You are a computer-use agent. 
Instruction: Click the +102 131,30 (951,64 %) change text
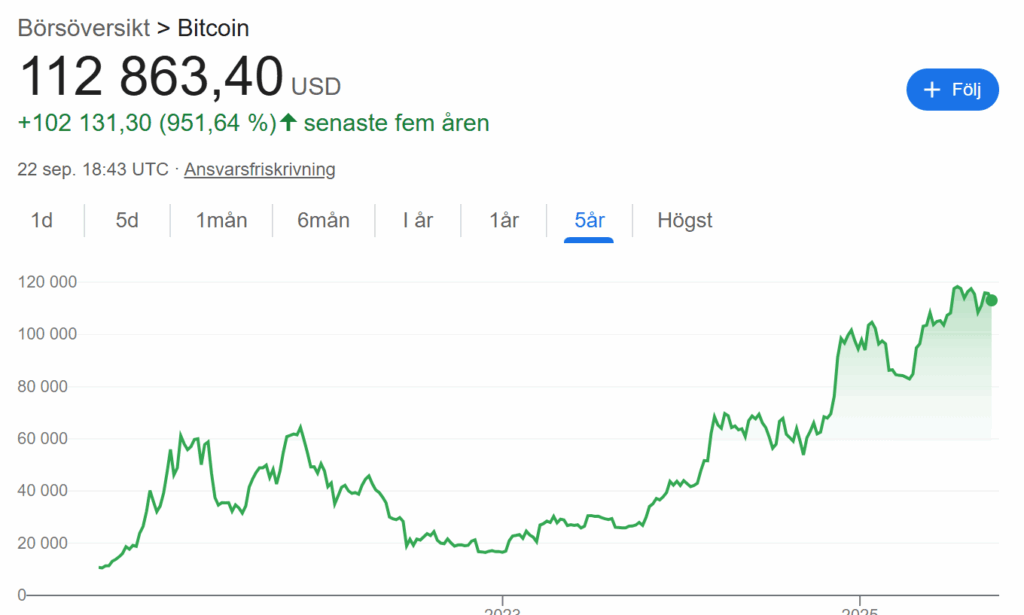[x=146, y=123]
